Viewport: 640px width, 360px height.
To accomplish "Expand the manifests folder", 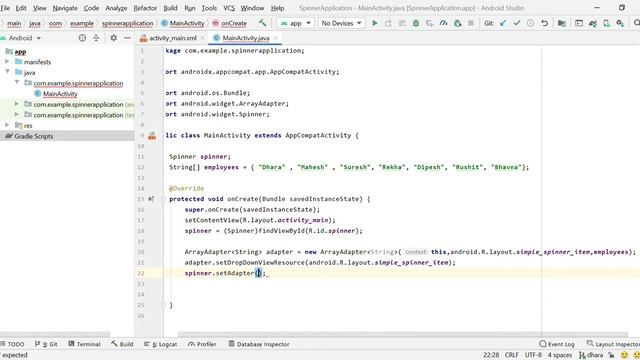I will coord(7,62).
